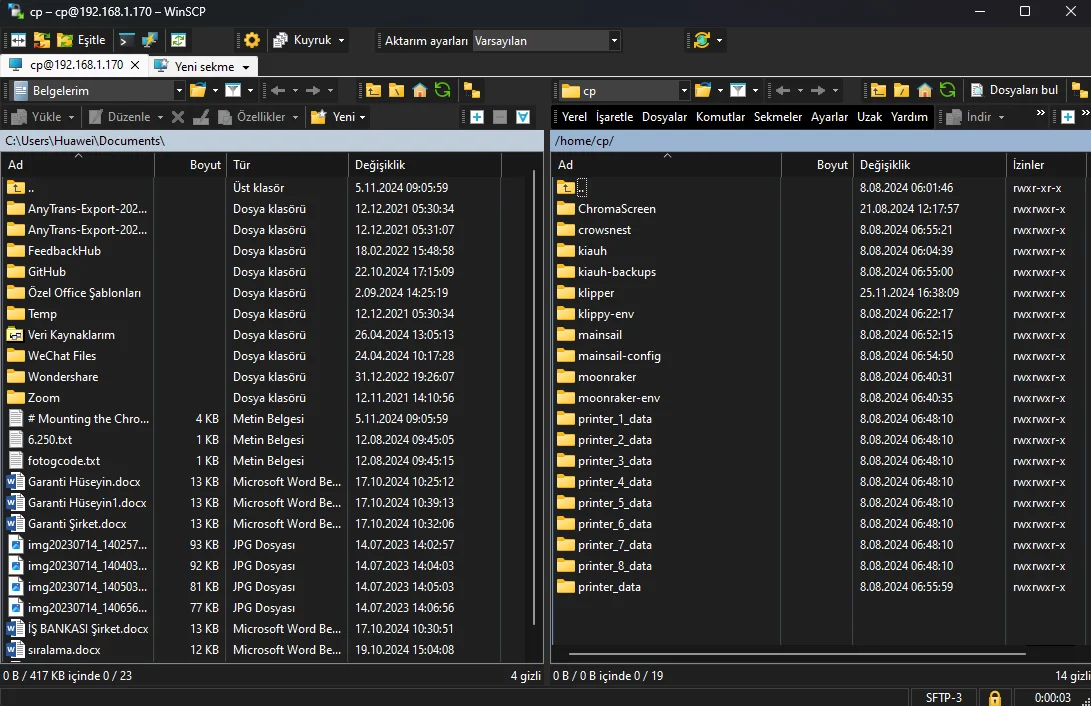The image size is (1091, 706).
Task: Click the local path C:\Users\Huawei\Documents\
Action: [x=85, y=141]
